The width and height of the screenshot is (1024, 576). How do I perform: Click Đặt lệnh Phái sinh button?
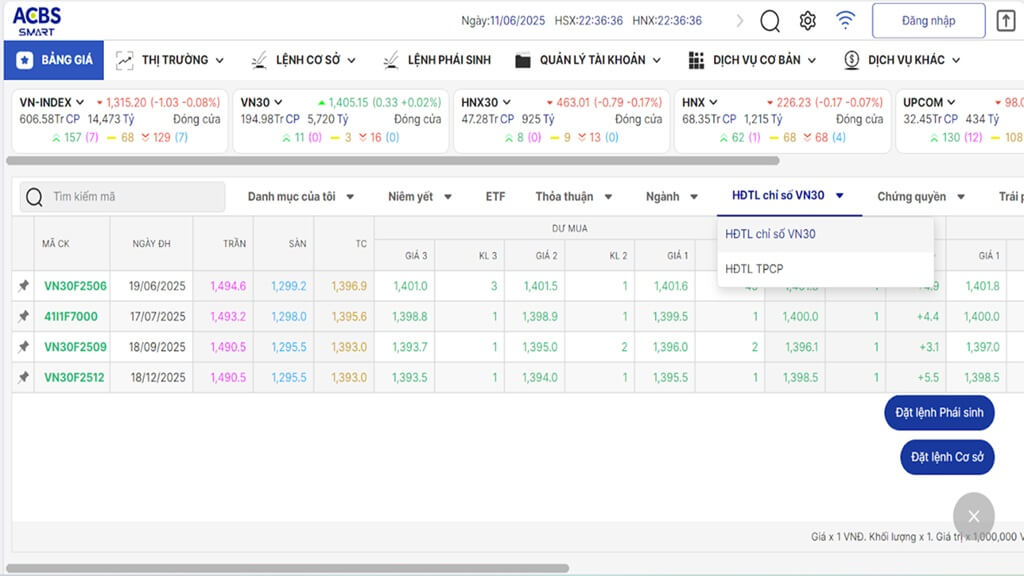[x=939, y=413]
